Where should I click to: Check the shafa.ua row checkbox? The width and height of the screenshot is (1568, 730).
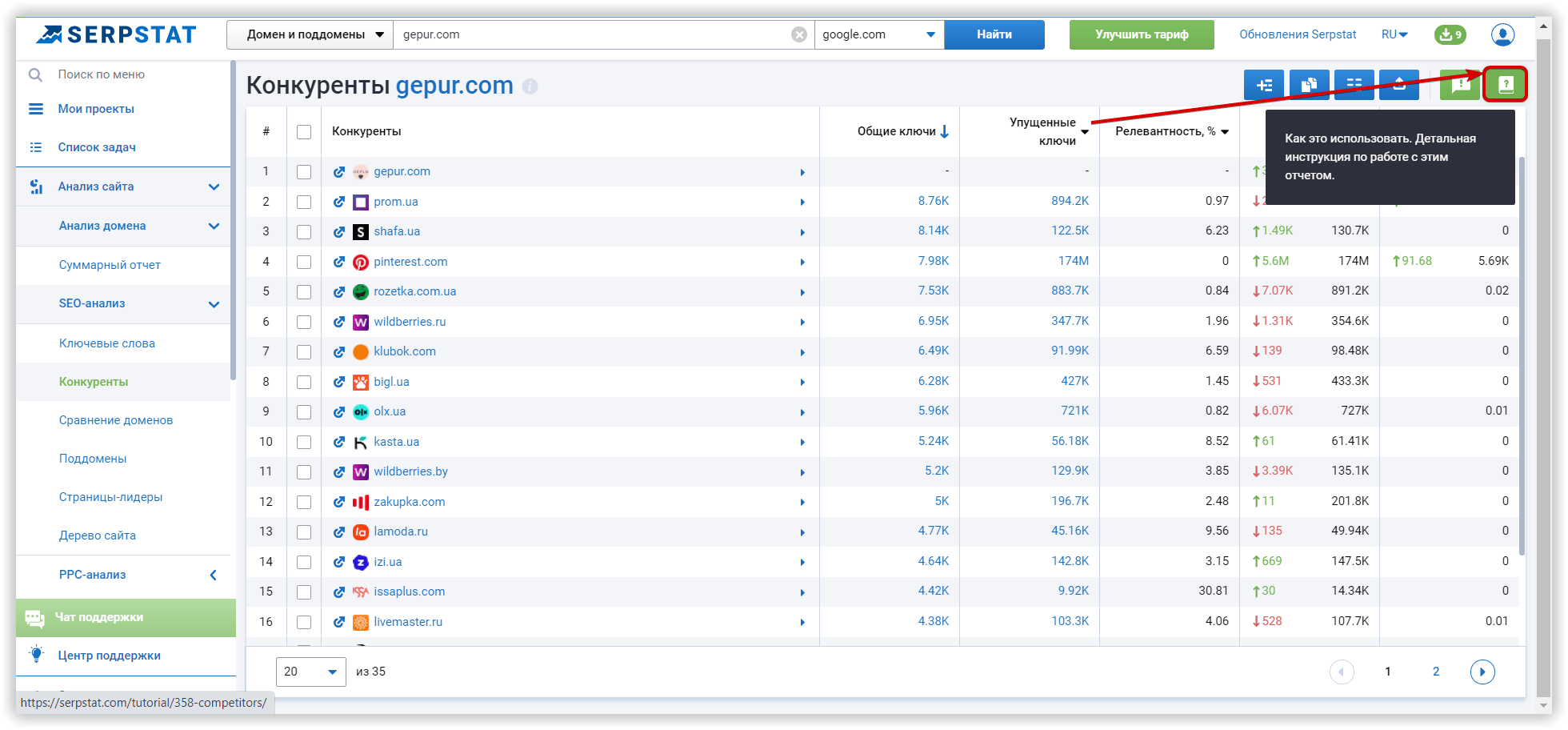[x=304, y=232]
